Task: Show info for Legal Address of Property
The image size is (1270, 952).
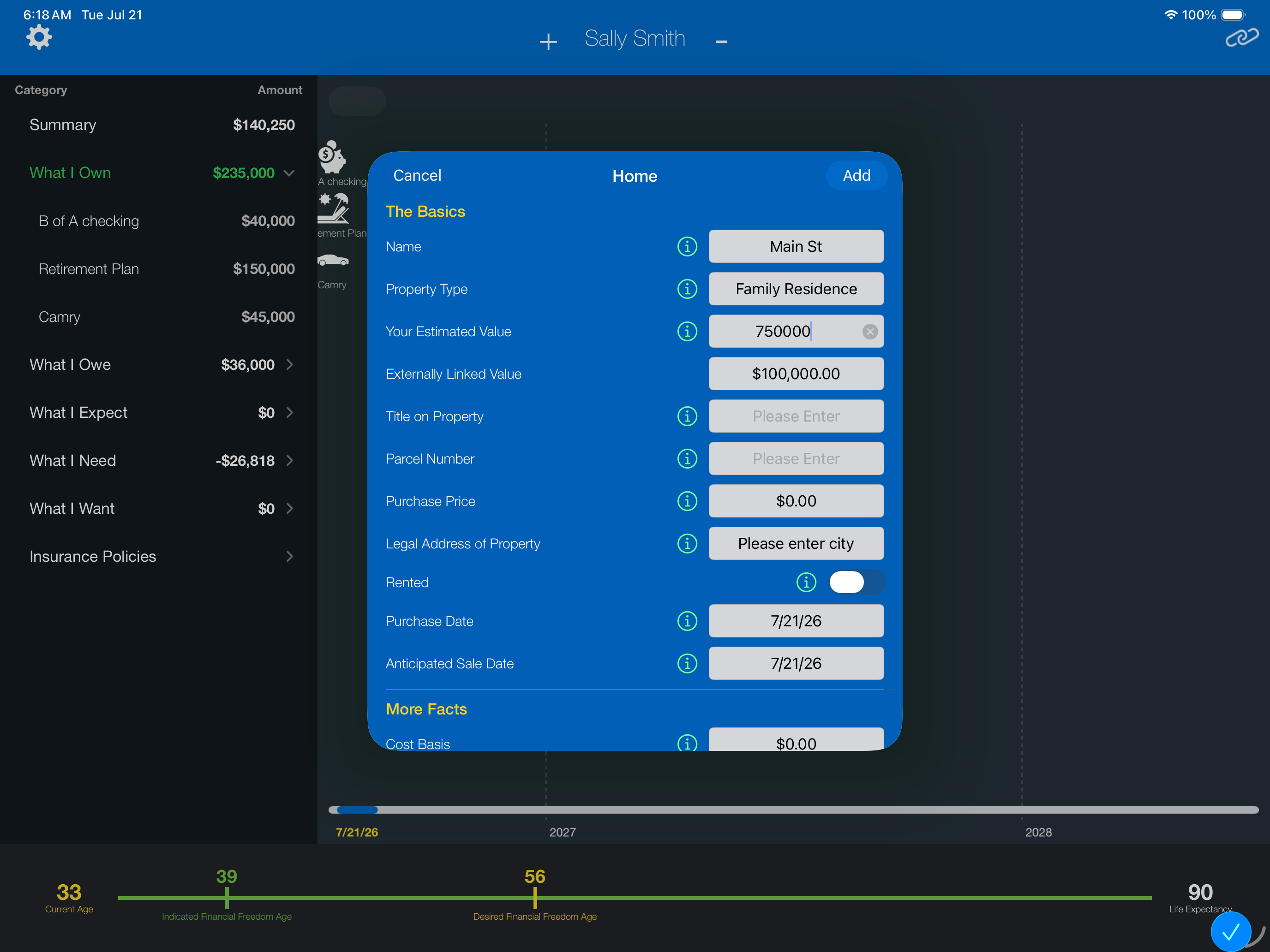Action: point(687,544)
